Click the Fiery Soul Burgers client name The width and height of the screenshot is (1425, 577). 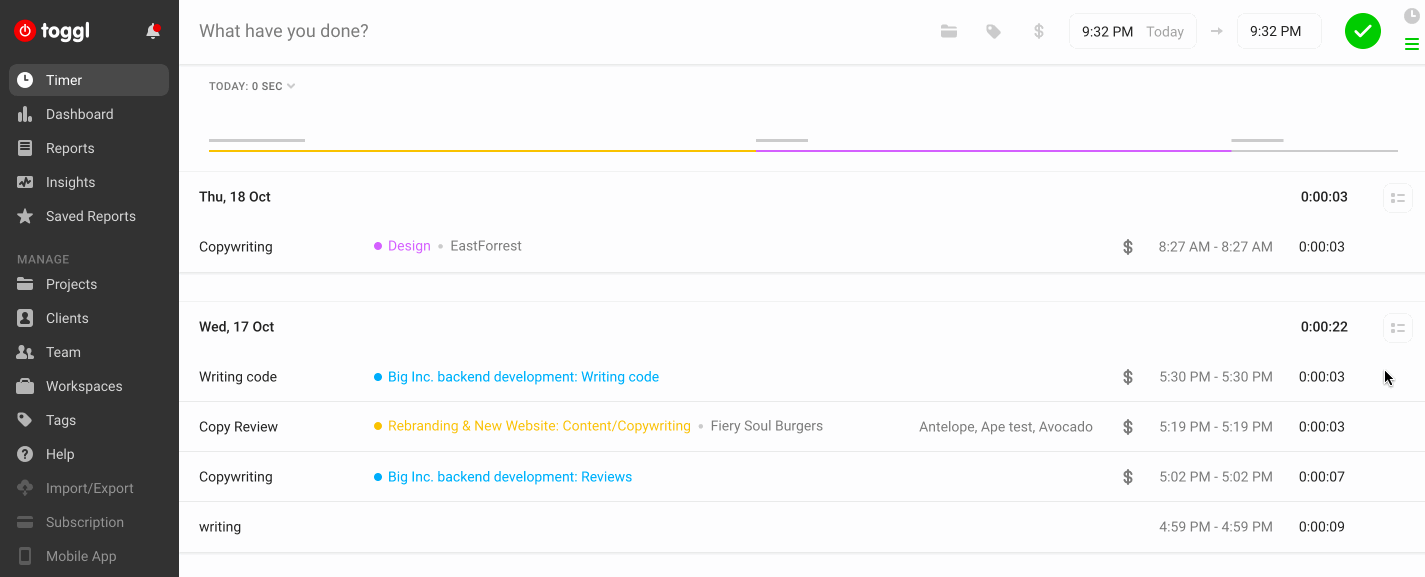[x=767, y=426]
